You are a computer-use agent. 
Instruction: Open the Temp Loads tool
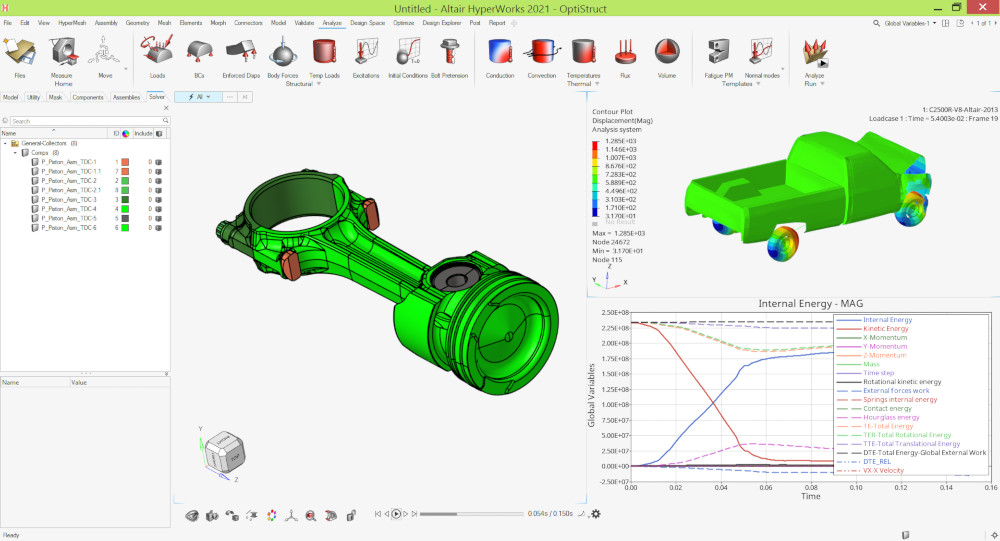[324, 51]
